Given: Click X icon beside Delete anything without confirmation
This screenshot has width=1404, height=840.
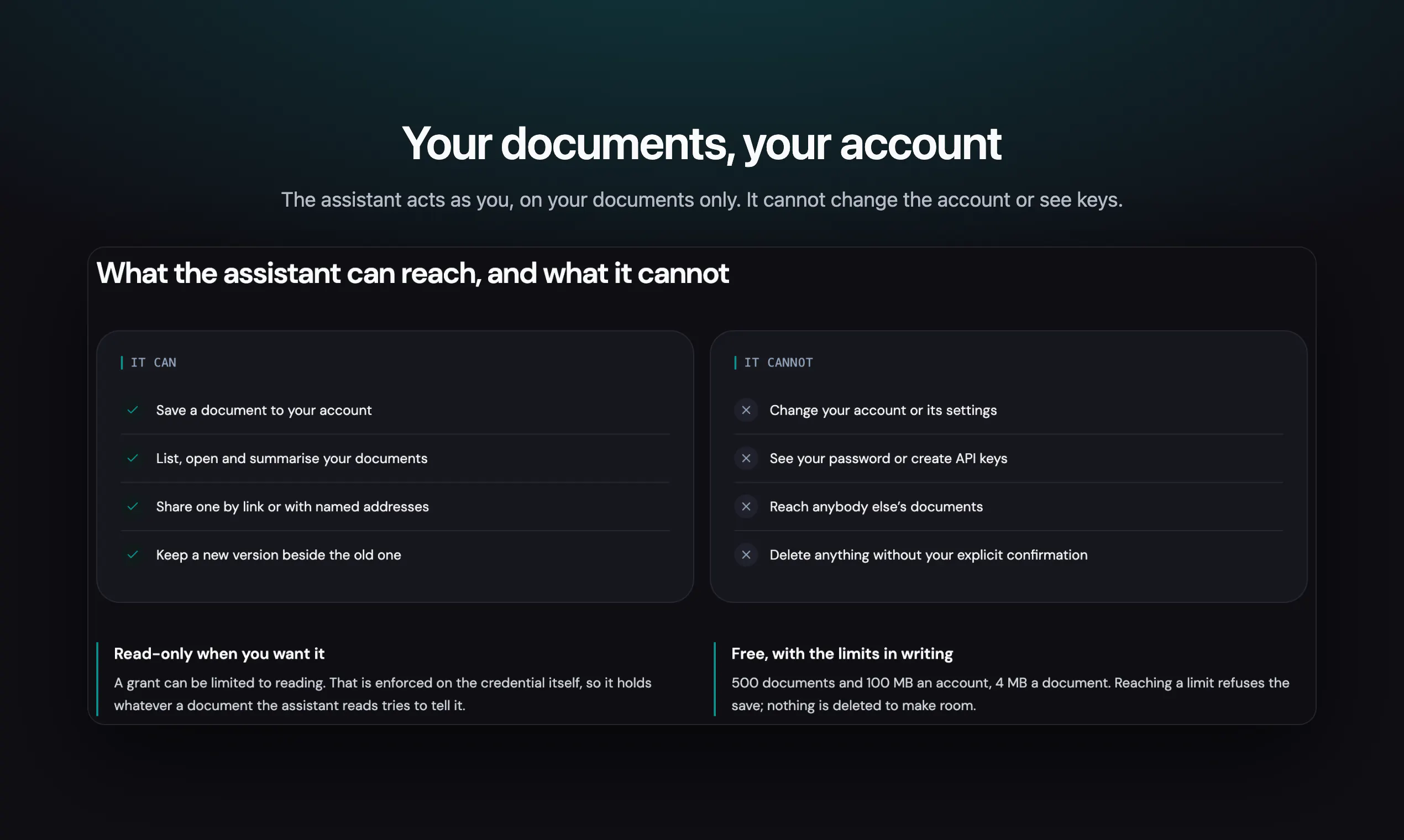Looking at the screenshot, I should (746, 554).
